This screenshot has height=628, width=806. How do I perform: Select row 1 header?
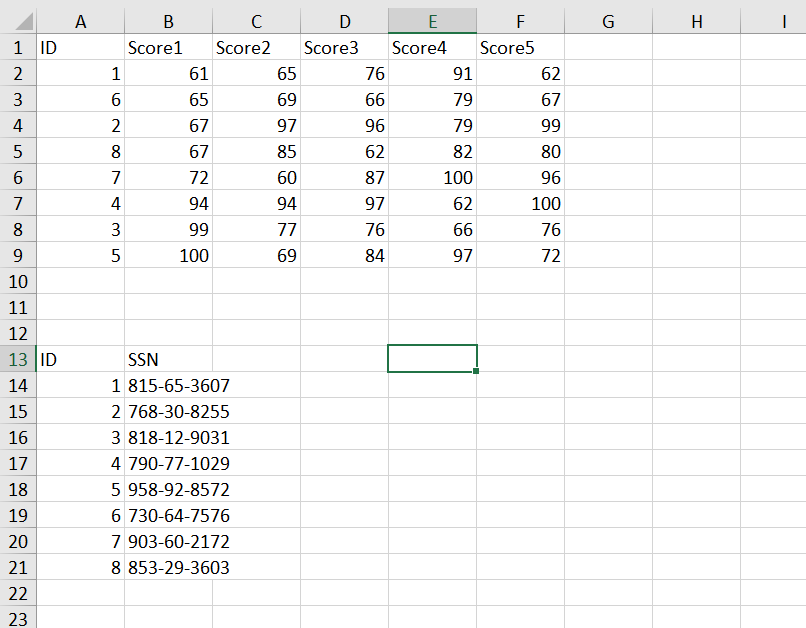pos(18,47)
